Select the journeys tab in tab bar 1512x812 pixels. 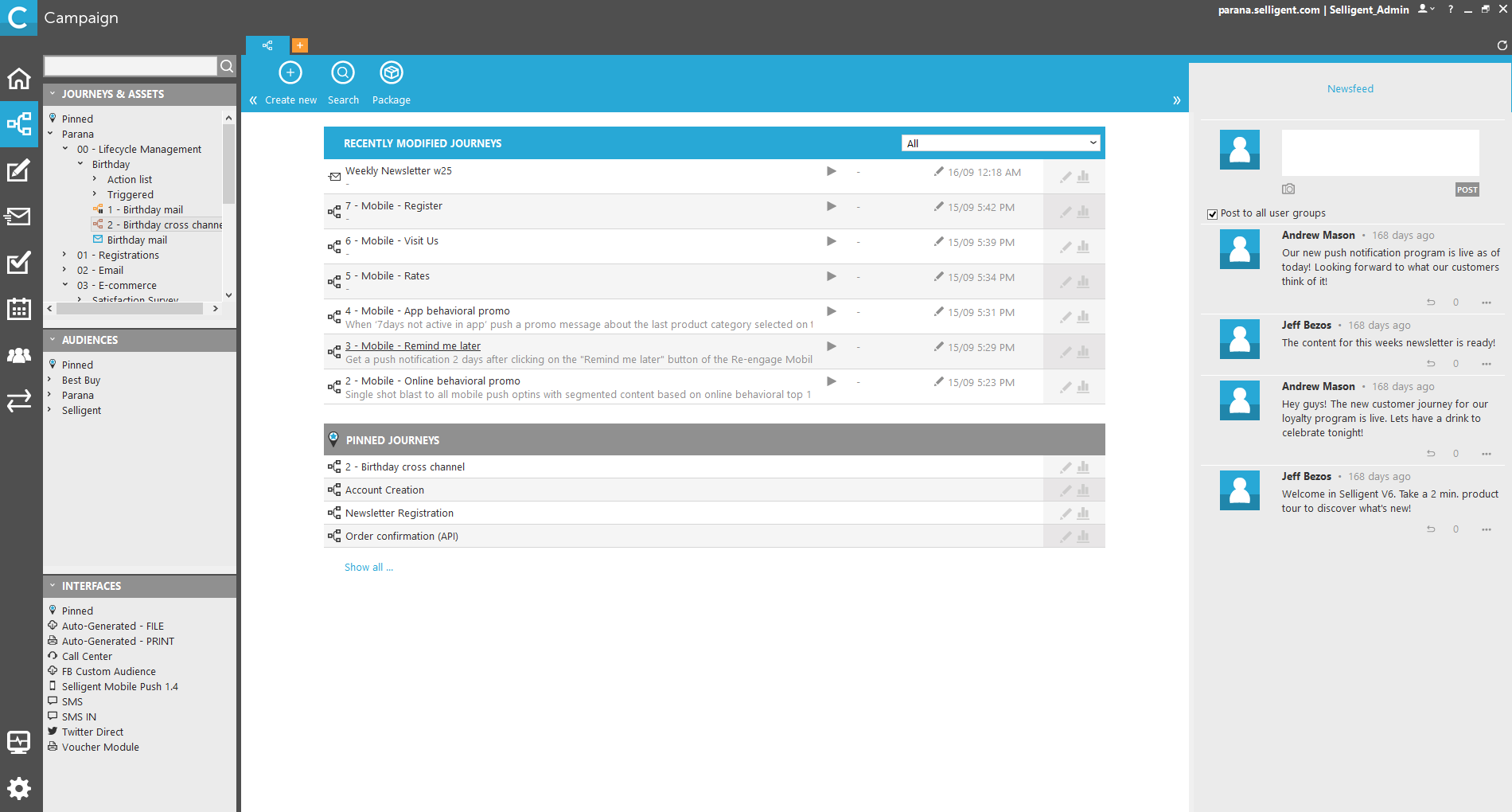[267, 45]
